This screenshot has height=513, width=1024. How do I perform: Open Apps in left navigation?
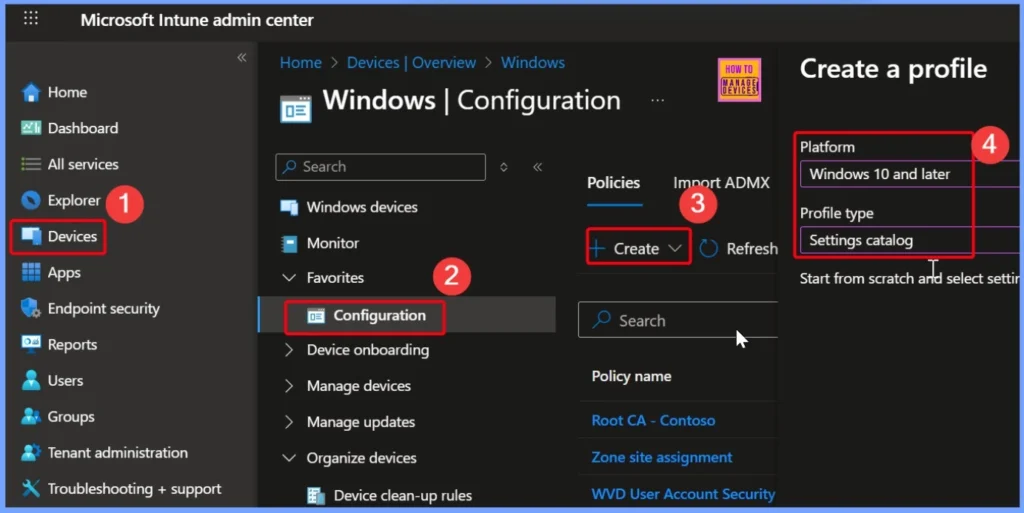coord(64,273)
